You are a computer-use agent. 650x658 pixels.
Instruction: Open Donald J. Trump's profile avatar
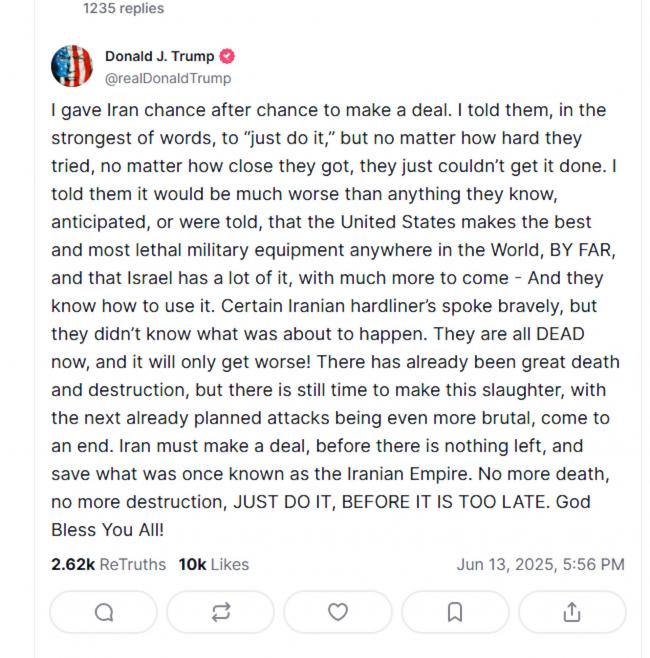(72, 66)
